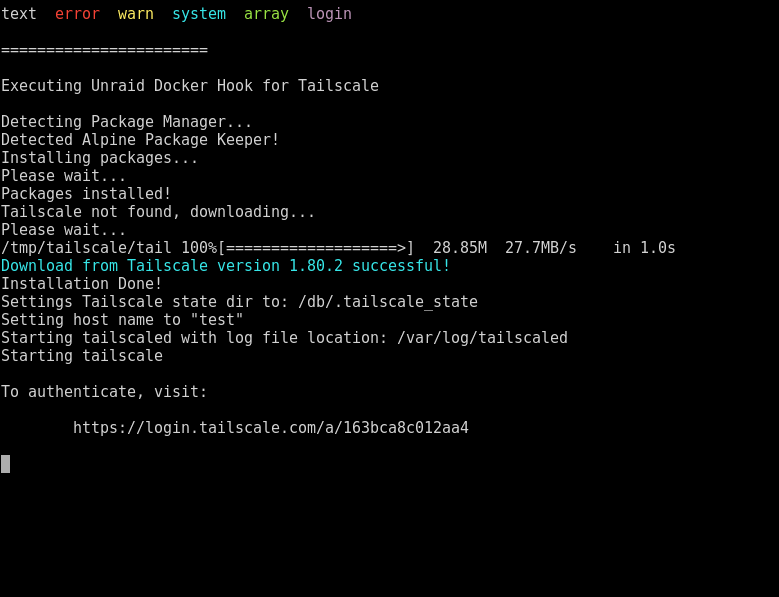Click the 'Executing Unraid Docker Hook for Tailscale' line
This screenshot has width=779, height=597.
point(190,86)
